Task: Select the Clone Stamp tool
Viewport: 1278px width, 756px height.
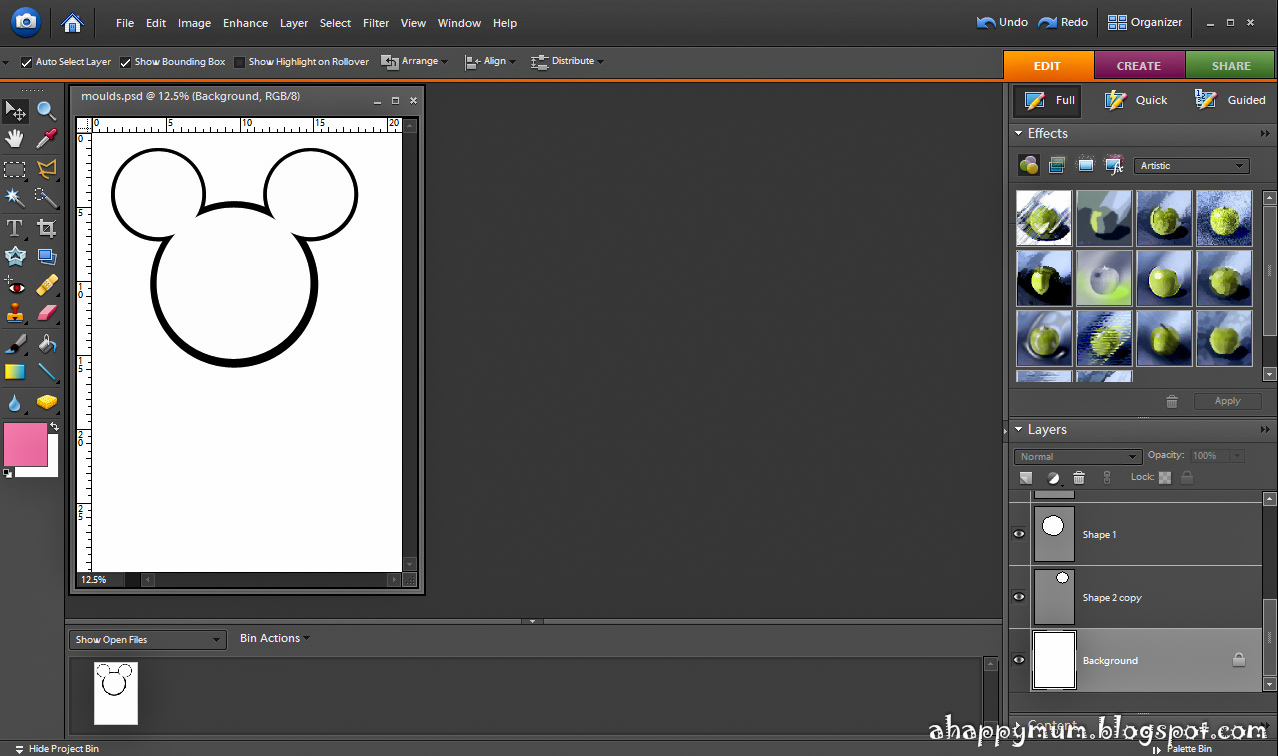Action: coord(15,314)
